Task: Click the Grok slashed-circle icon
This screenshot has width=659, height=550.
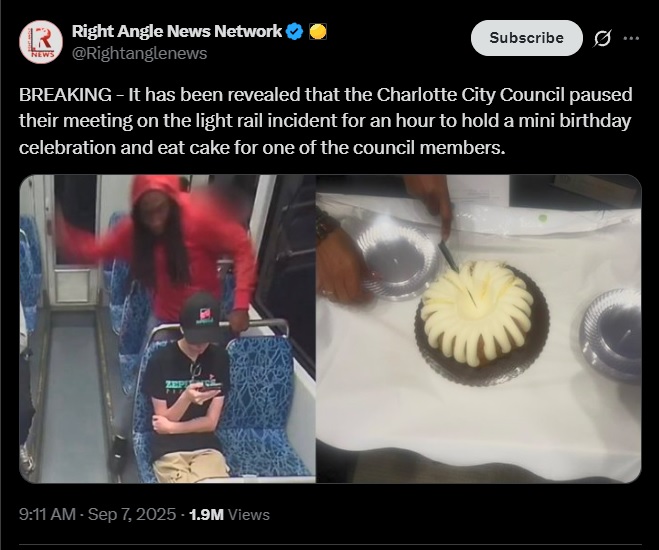Action: coord(602,38)
